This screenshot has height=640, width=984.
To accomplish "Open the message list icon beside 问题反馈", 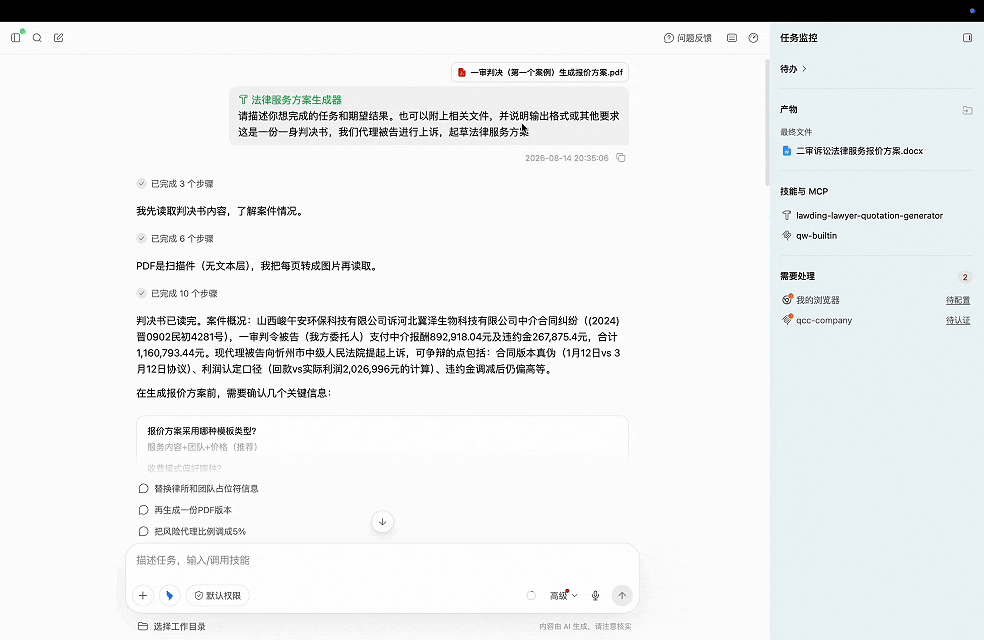I will pos(732,38).
